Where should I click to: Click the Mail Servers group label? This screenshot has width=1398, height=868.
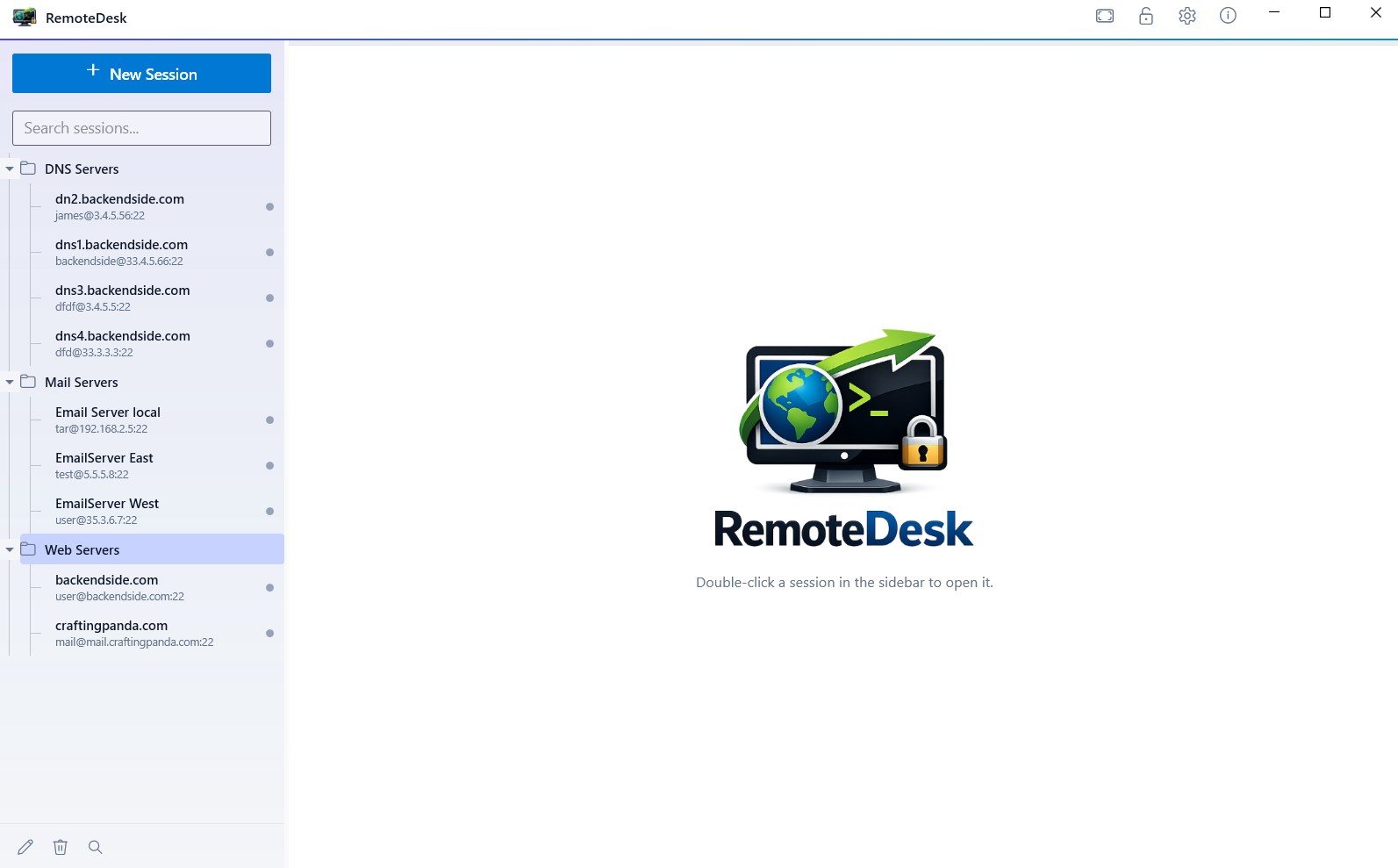(81, 382)
